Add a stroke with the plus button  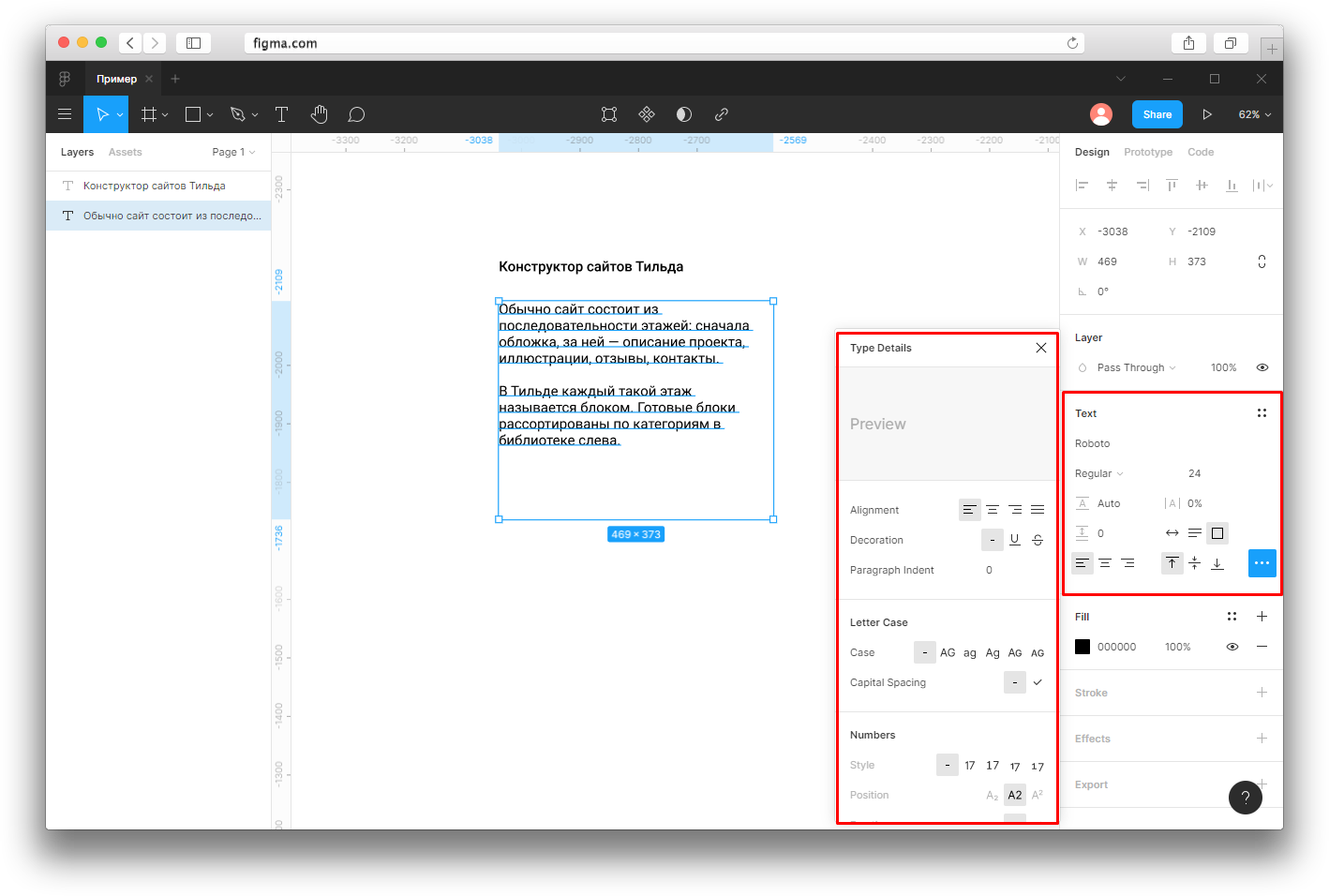pos(1262,693)
